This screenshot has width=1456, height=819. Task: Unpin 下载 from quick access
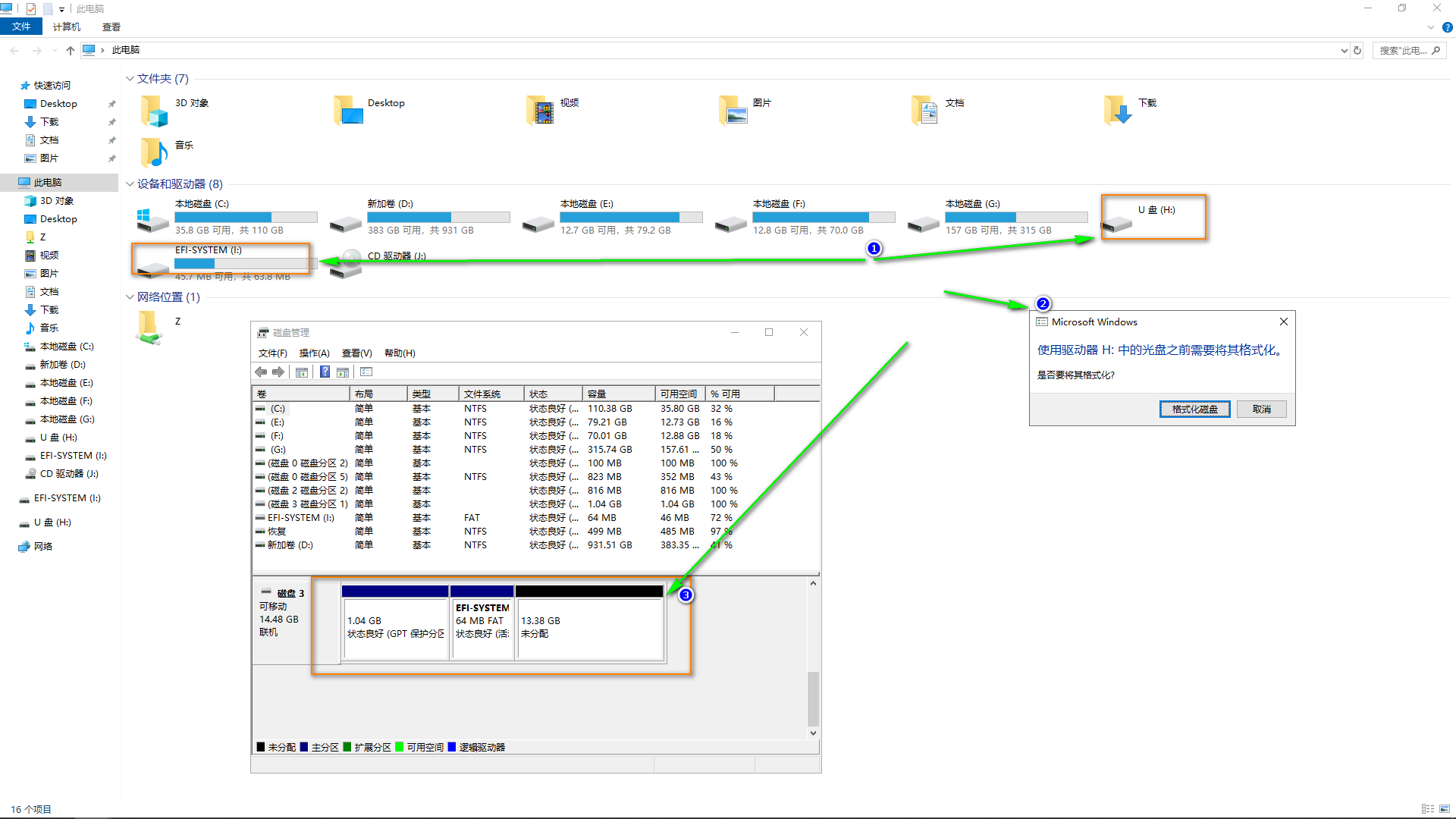click(x=111, y=121)
